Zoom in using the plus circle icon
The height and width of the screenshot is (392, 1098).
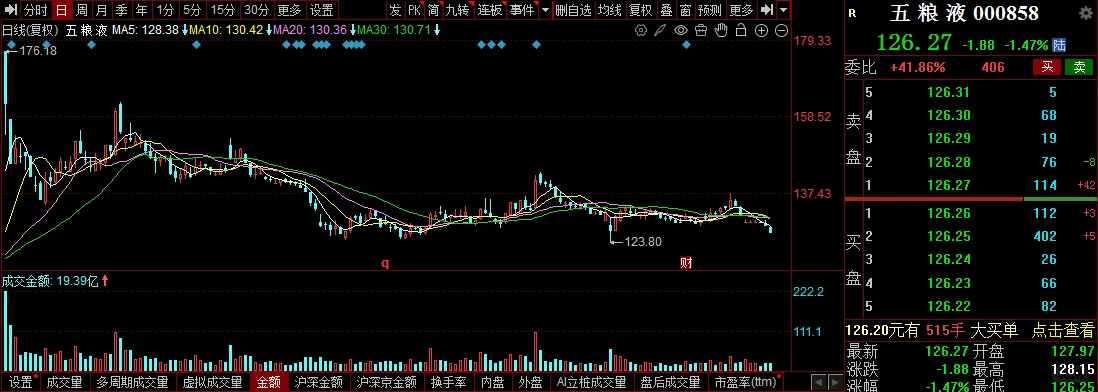coord(762,30)
